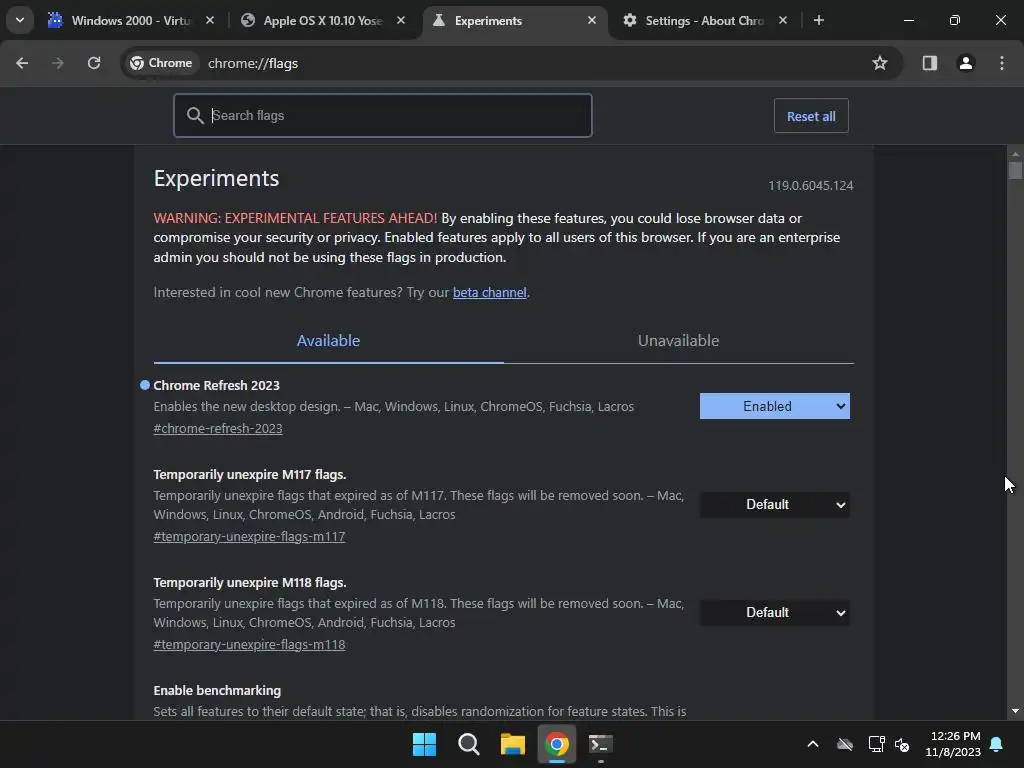Image resolution: width=1024 pixels, height=768 pixels.
Task: Click the Temporarily unexpire M118 flags title
Action: [249, 583]
